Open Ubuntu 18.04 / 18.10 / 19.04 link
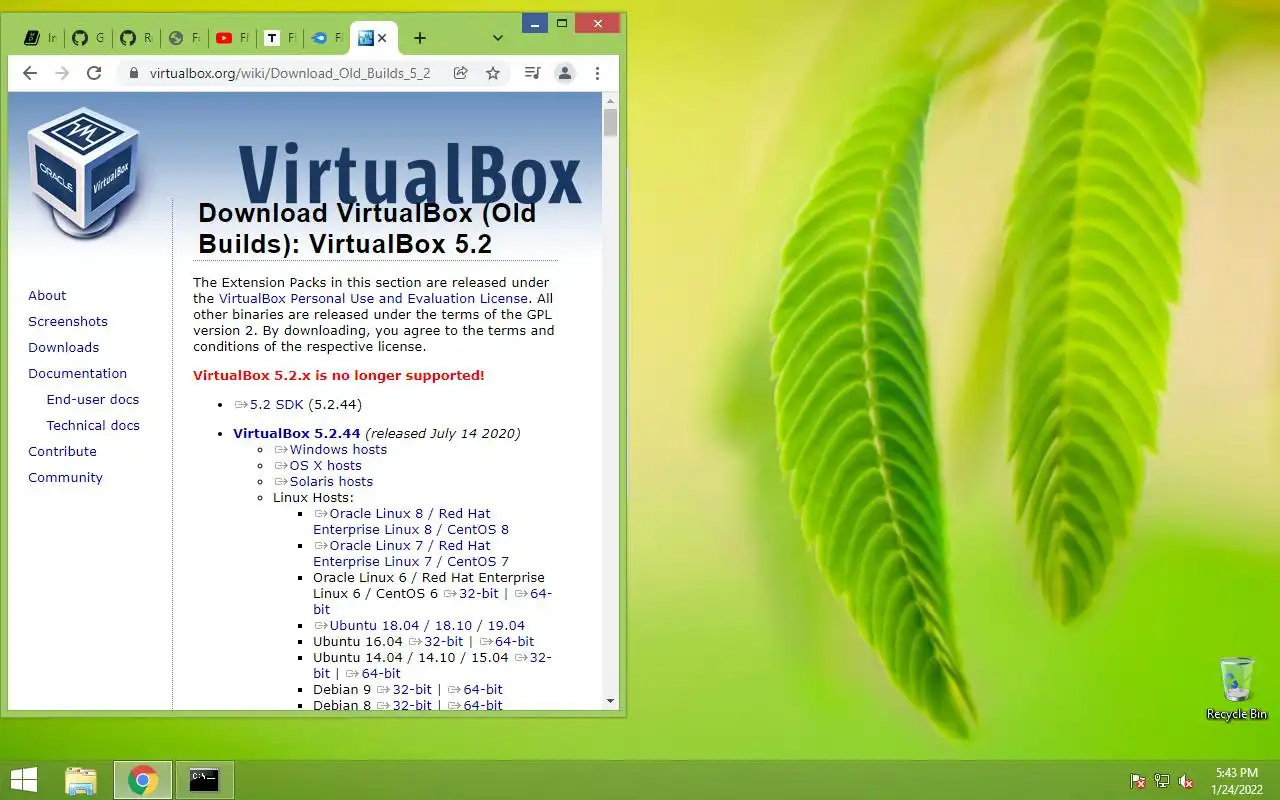Image resolution: width=1280 pixels, height=800 pixels. click(x=419, y=626)
